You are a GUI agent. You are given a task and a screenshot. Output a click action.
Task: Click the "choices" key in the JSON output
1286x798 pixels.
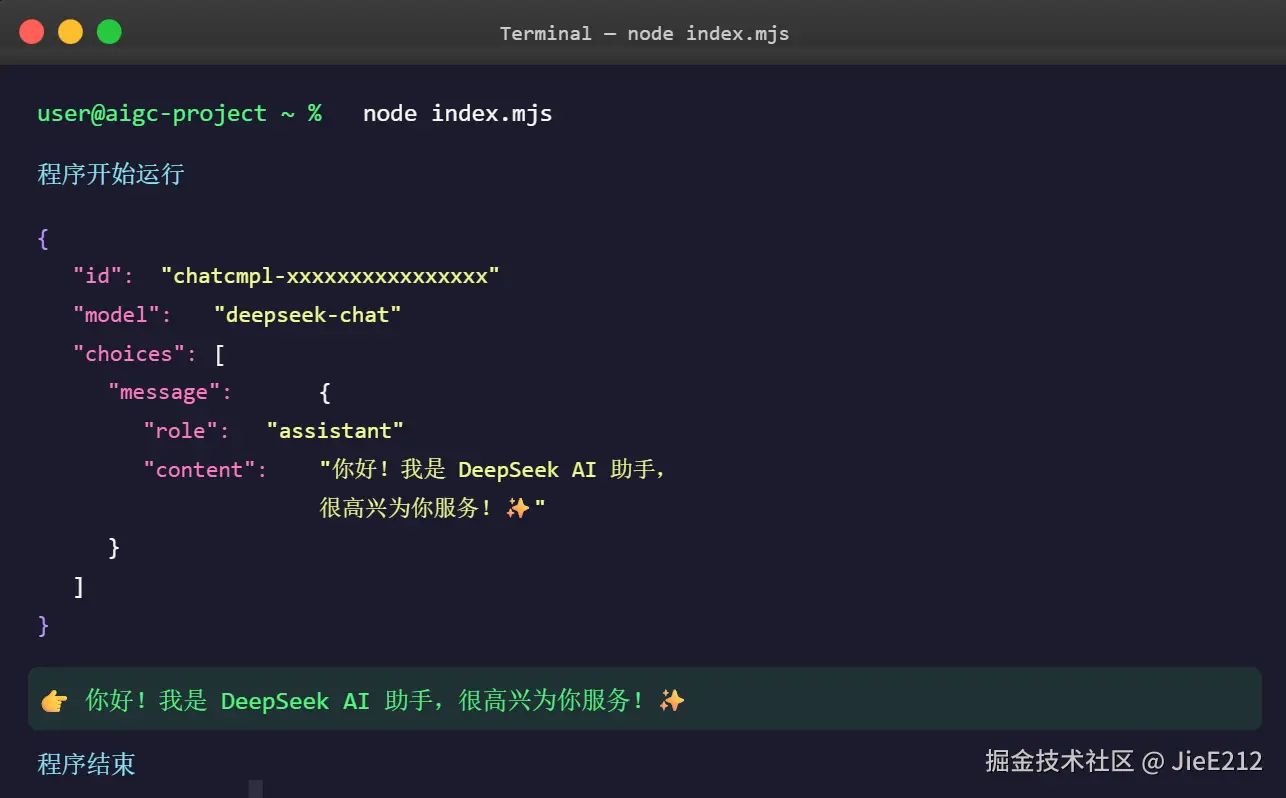(129, 354)
